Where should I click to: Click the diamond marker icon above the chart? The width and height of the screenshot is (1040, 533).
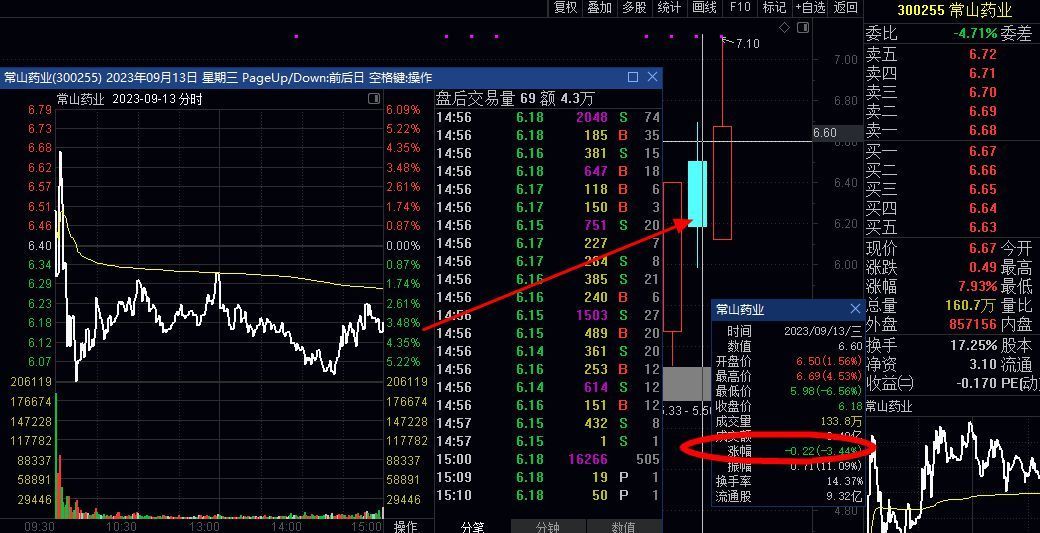click(x=785, y=27)
